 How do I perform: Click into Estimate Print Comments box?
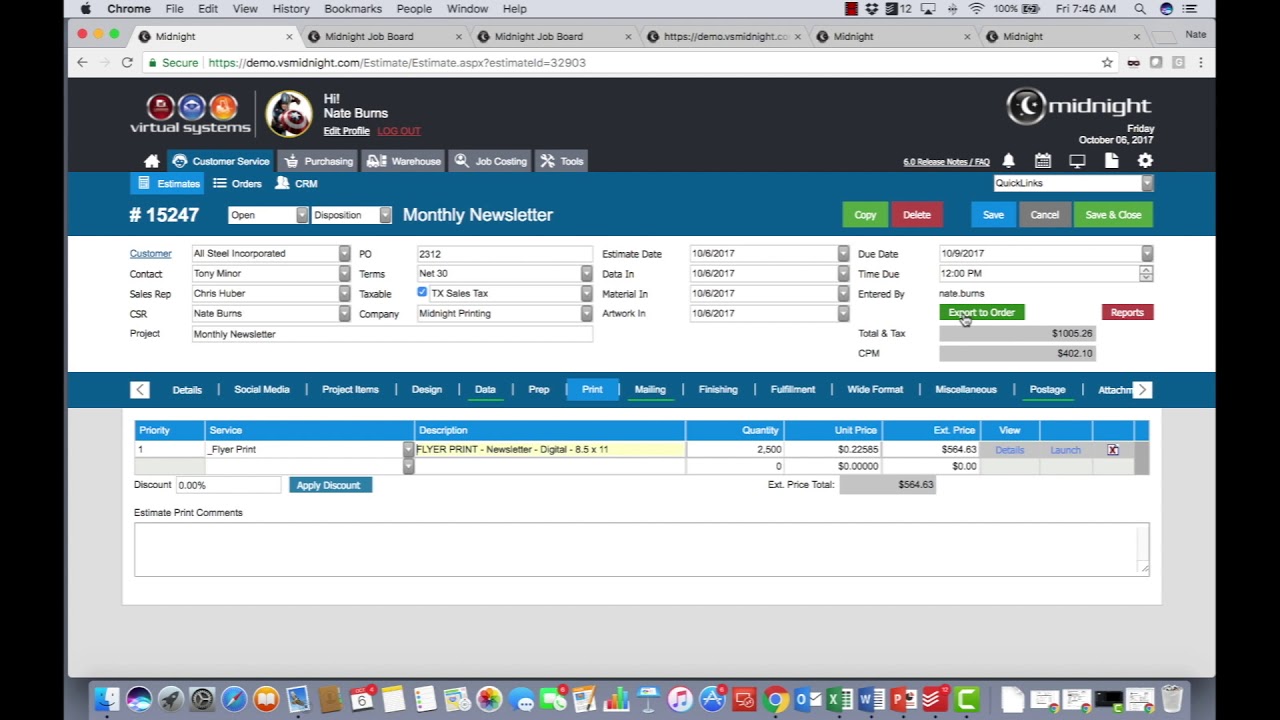(x=641, y=549)
